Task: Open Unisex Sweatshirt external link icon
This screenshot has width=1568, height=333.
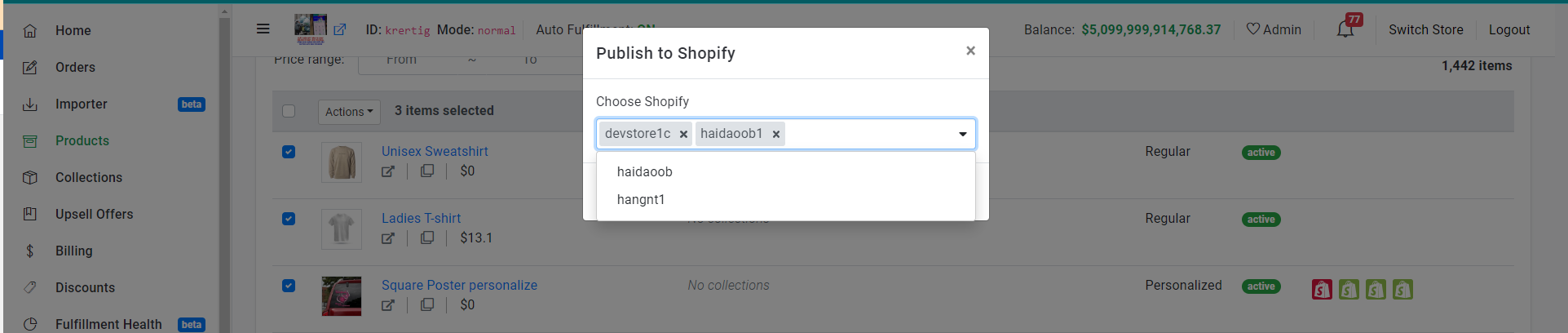Action: pos(388,171)
